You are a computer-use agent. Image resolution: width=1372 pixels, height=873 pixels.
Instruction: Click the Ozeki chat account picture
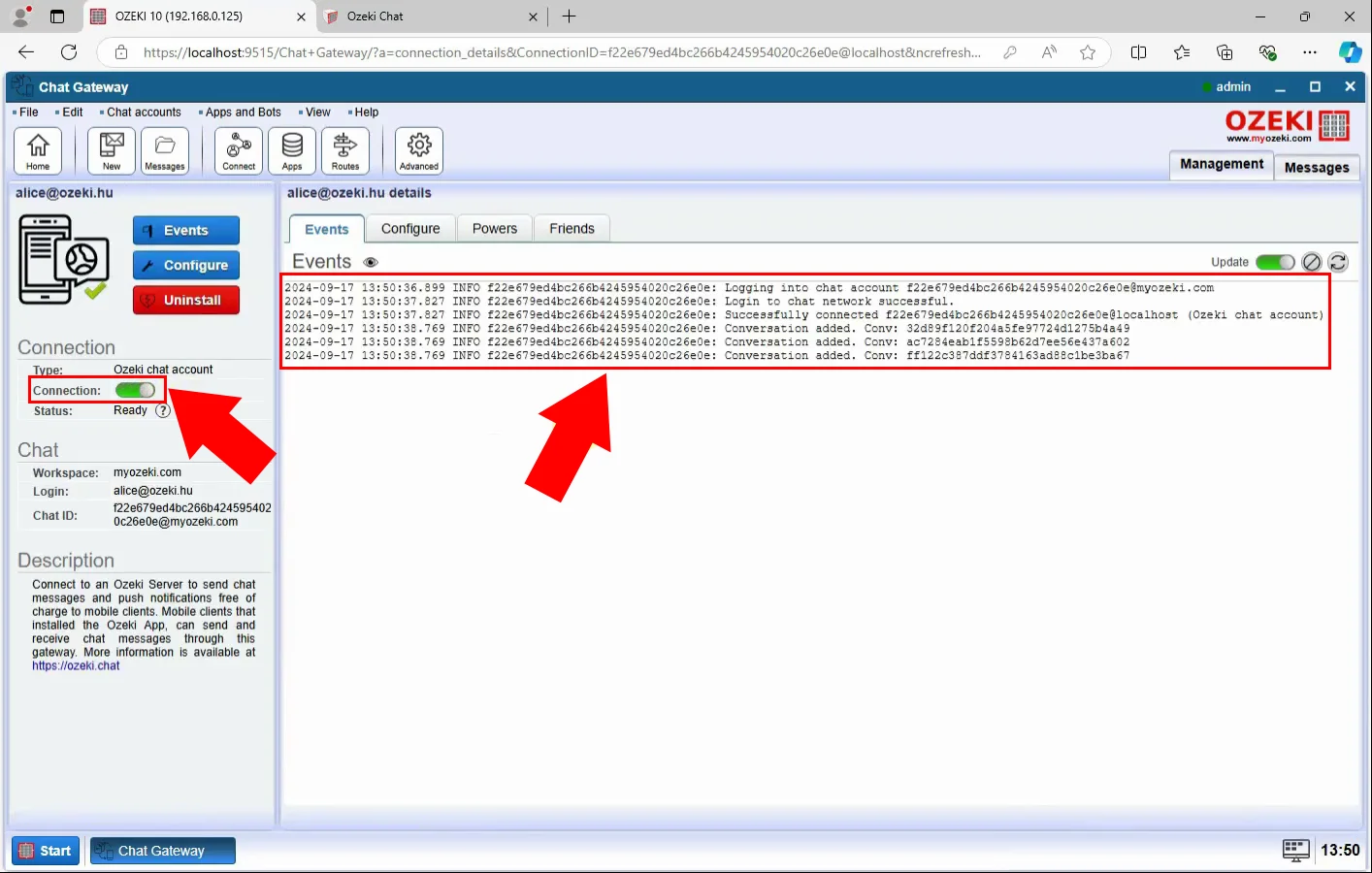(x=63, y=260)
